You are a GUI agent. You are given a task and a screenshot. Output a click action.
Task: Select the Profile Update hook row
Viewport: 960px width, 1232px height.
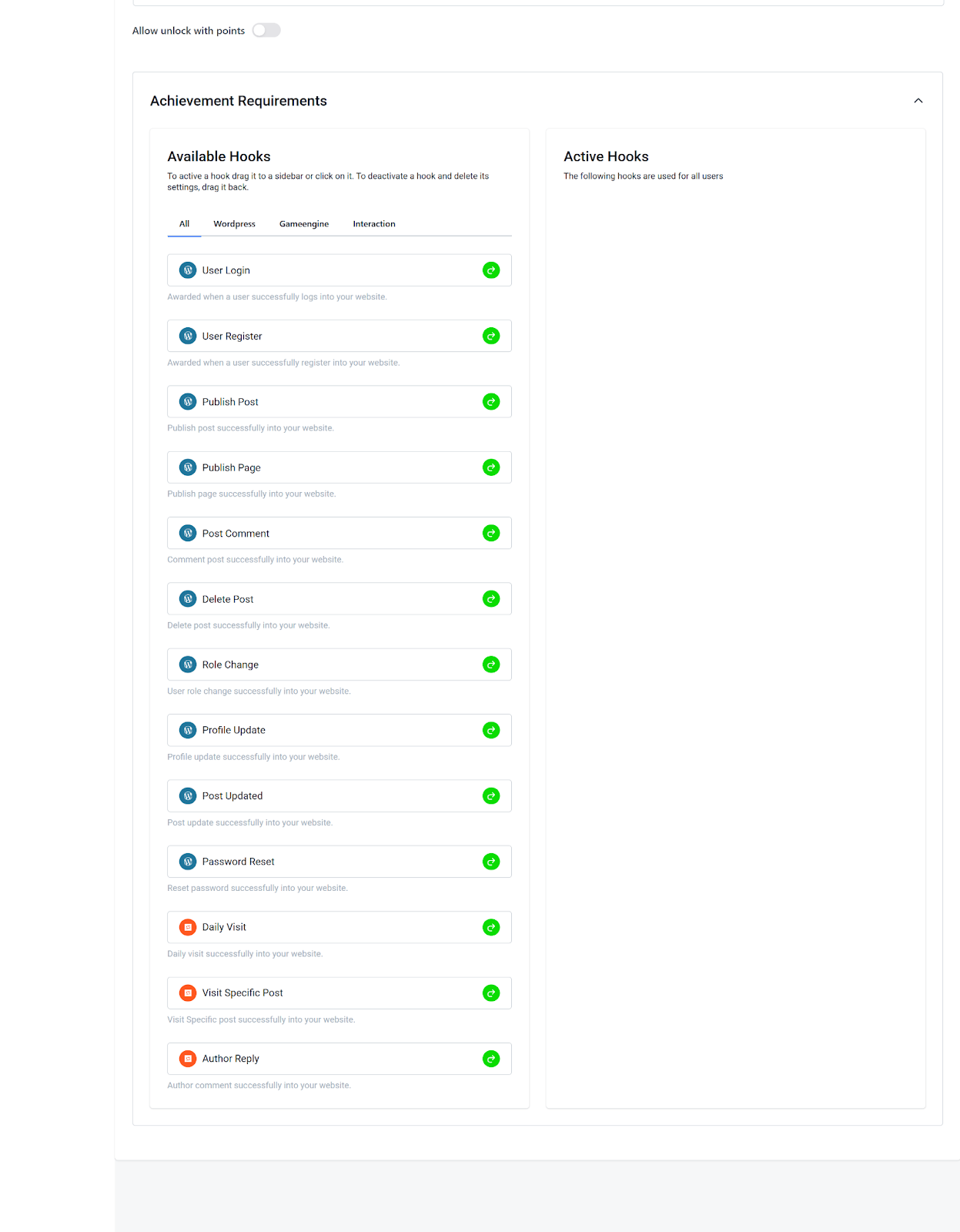340,730
